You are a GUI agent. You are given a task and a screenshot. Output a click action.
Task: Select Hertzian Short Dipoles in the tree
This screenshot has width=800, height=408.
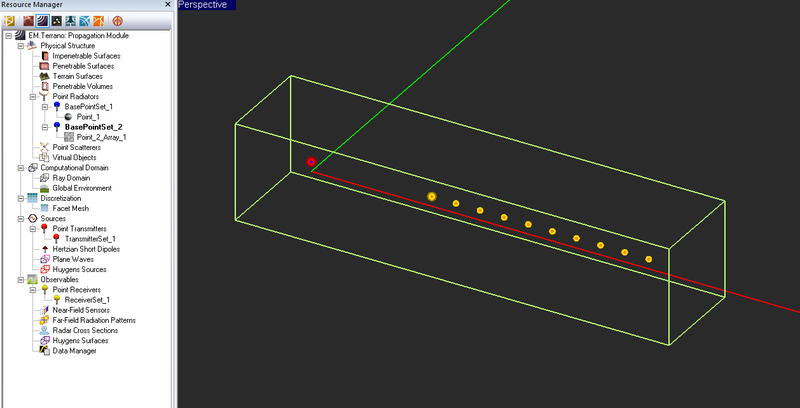click(86, 249)
